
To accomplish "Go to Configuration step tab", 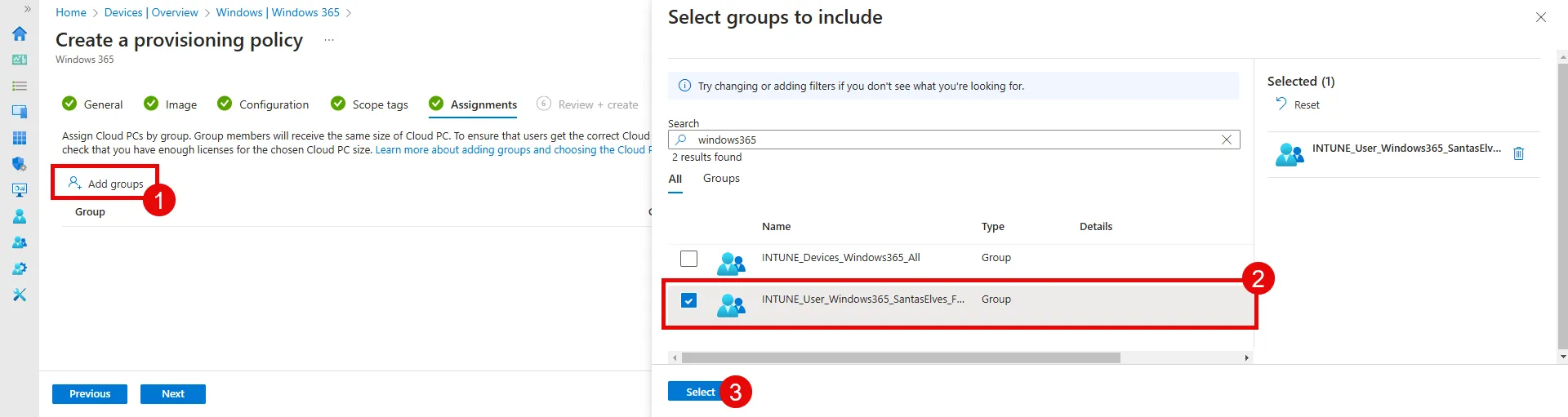I will click(263, 104).
